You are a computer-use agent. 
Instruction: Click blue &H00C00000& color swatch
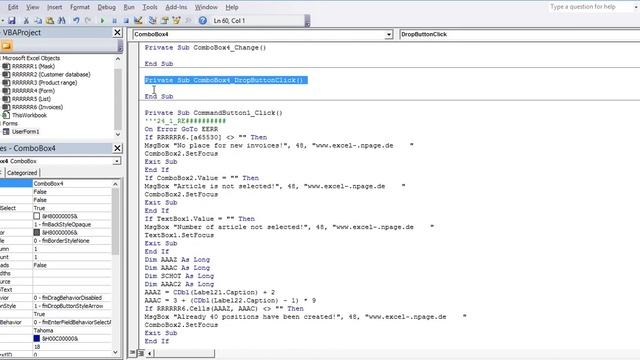[x=37, y=338]
